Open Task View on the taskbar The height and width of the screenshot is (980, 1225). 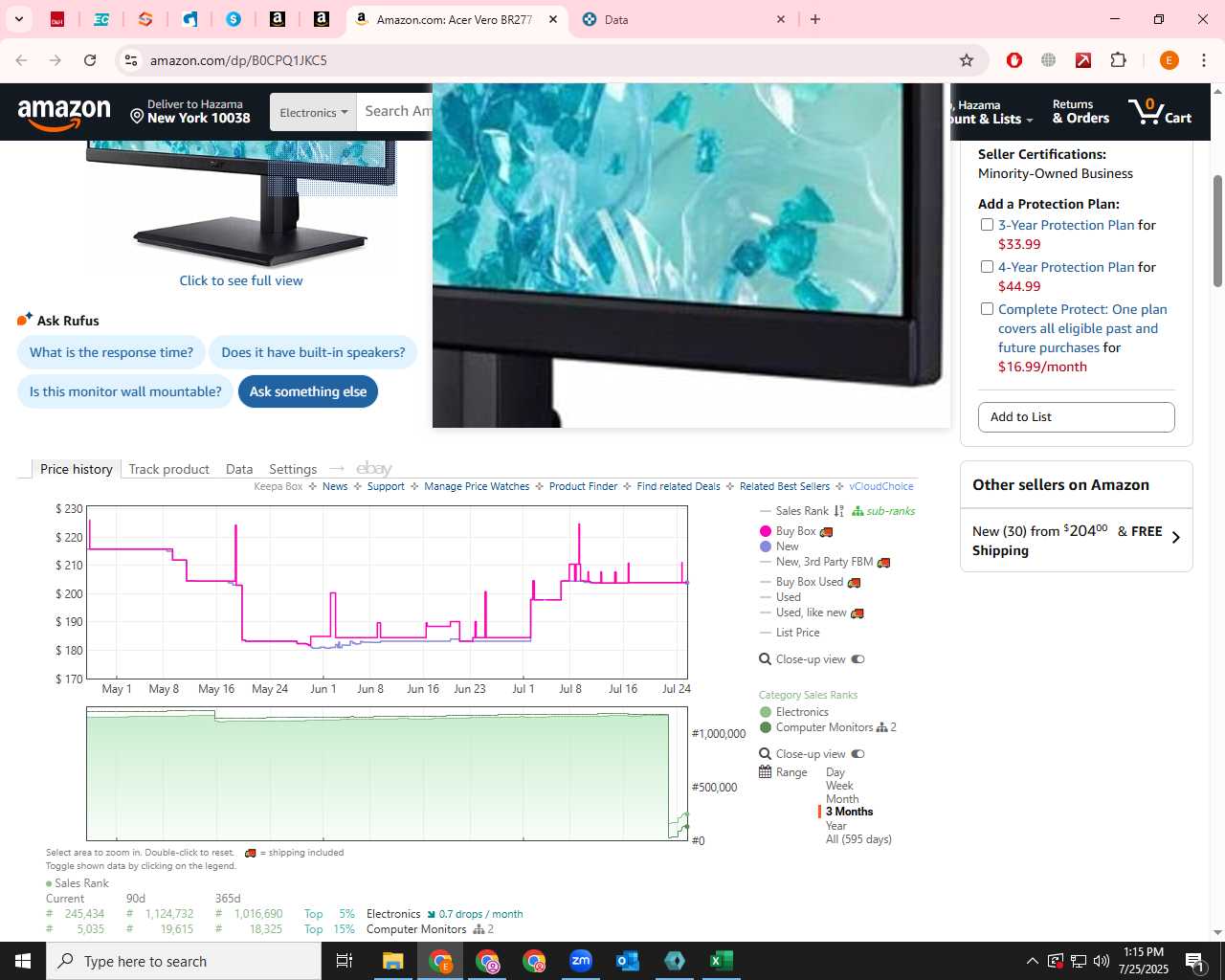coord(345,961)
